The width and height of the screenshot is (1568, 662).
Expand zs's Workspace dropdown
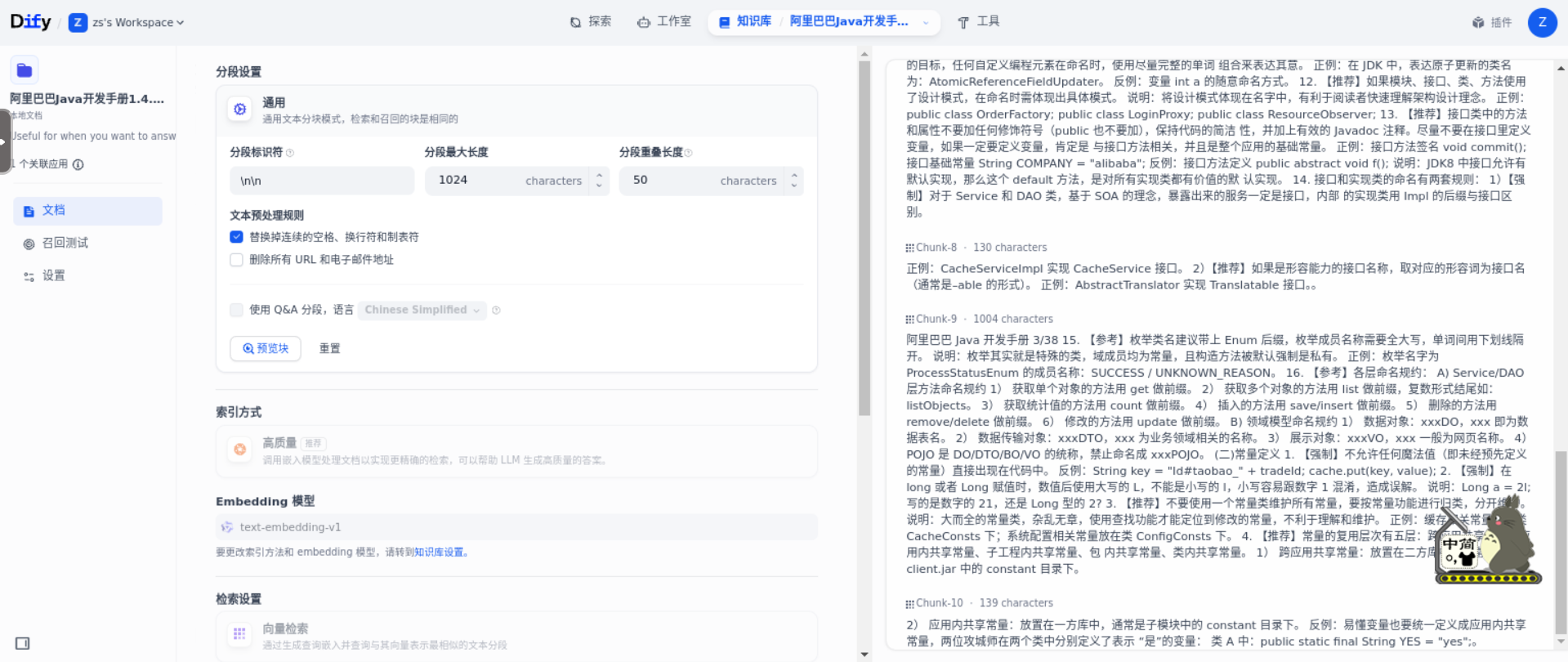[x=137, y=23]
